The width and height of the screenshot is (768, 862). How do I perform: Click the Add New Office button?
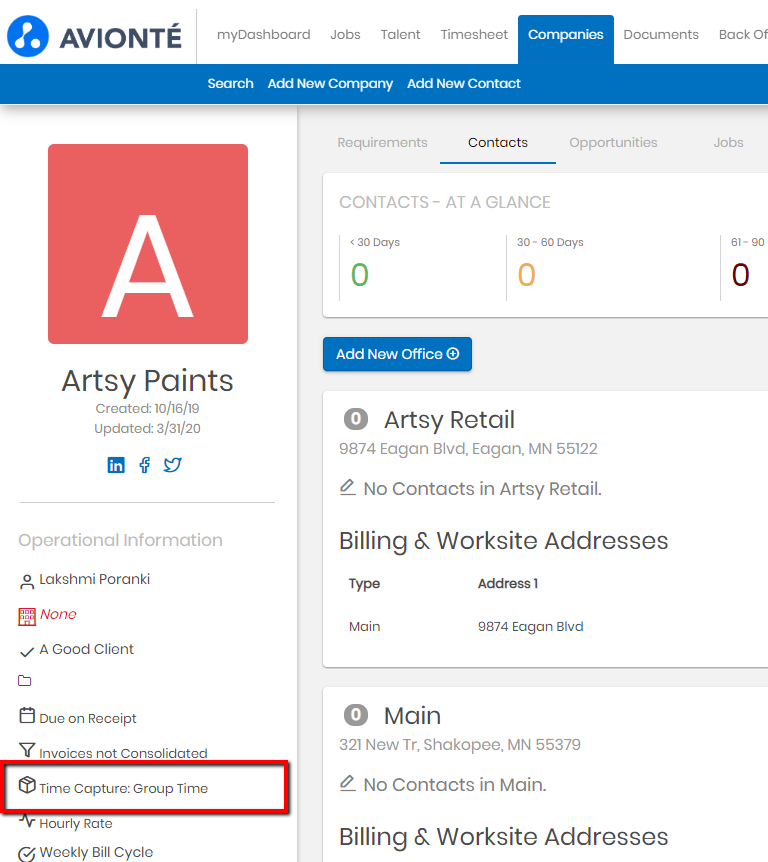click(x=397, y=354)
